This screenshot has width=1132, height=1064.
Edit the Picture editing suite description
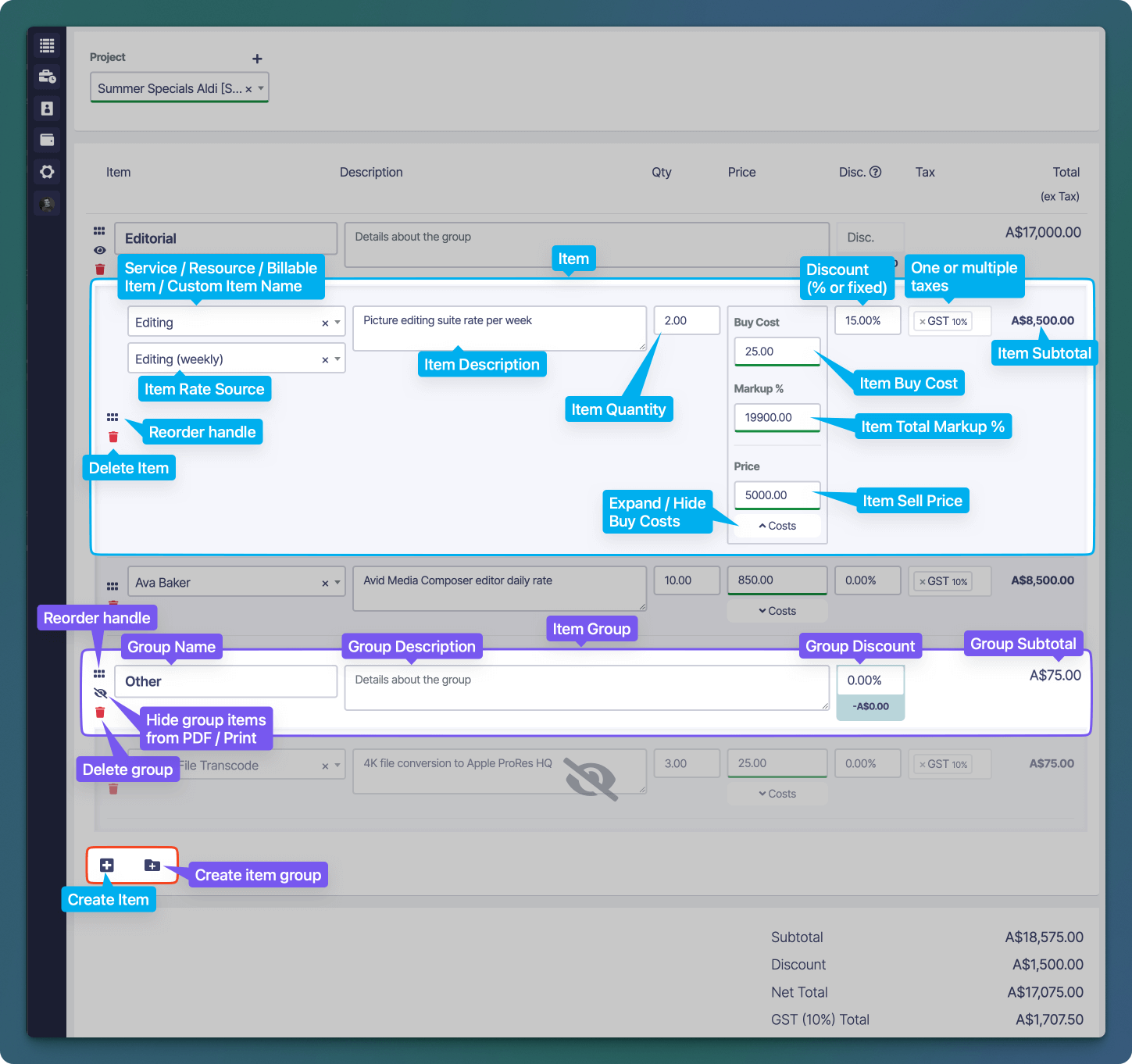[500, 328]
